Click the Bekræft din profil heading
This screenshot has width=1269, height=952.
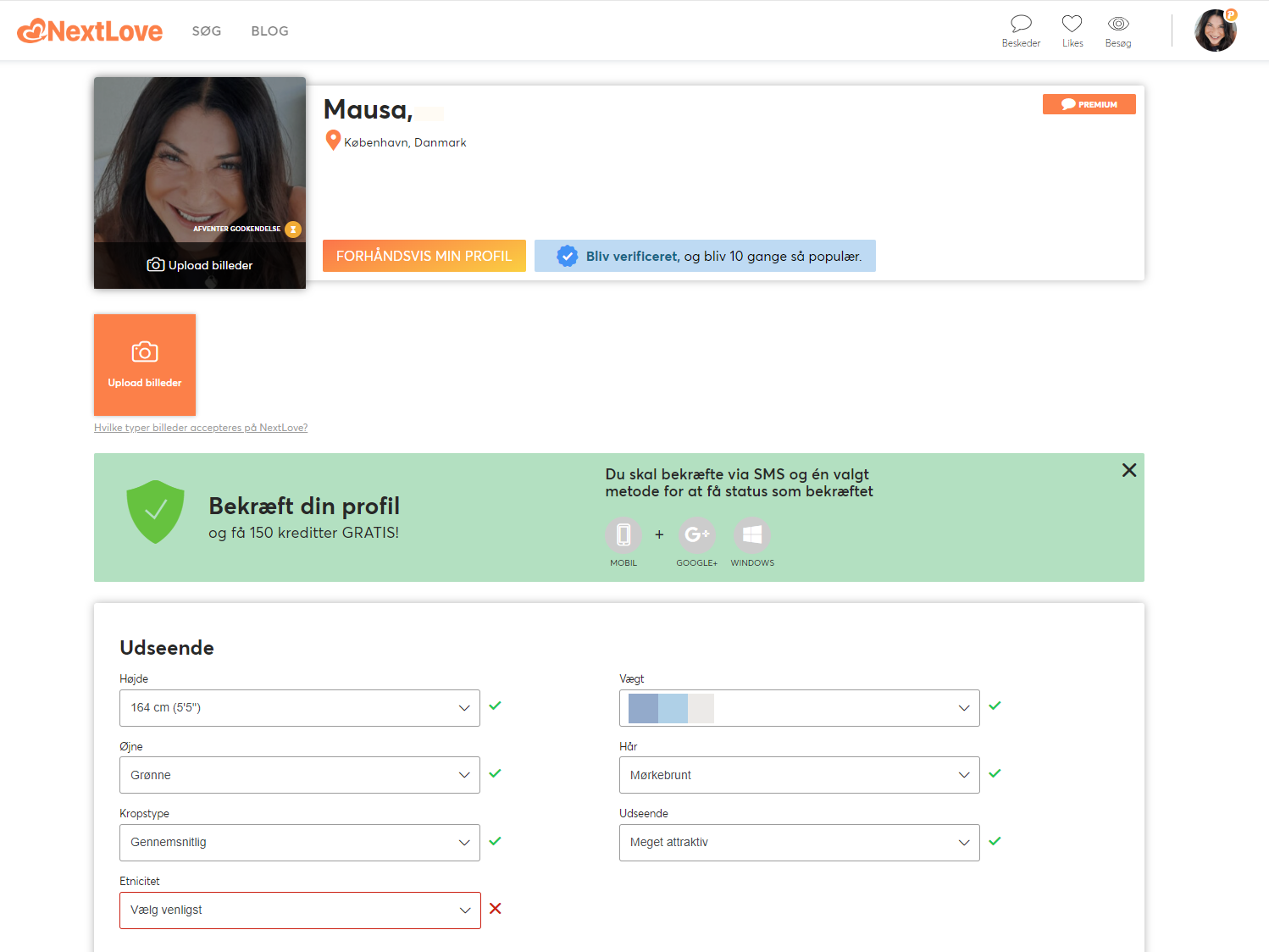tap(304, 506)
